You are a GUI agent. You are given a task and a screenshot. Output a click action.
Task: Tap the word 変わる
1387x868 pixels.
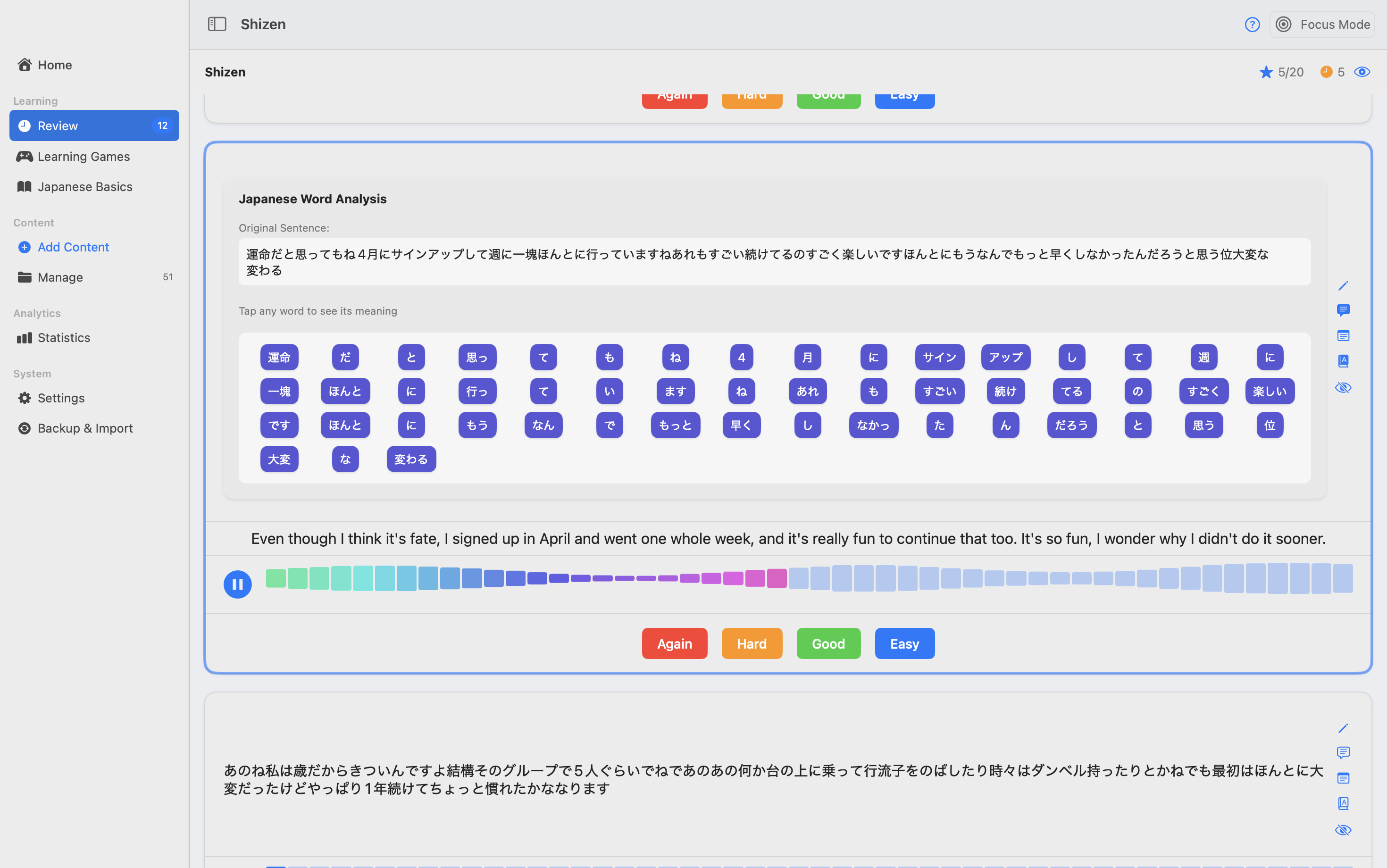coord(411,459)
